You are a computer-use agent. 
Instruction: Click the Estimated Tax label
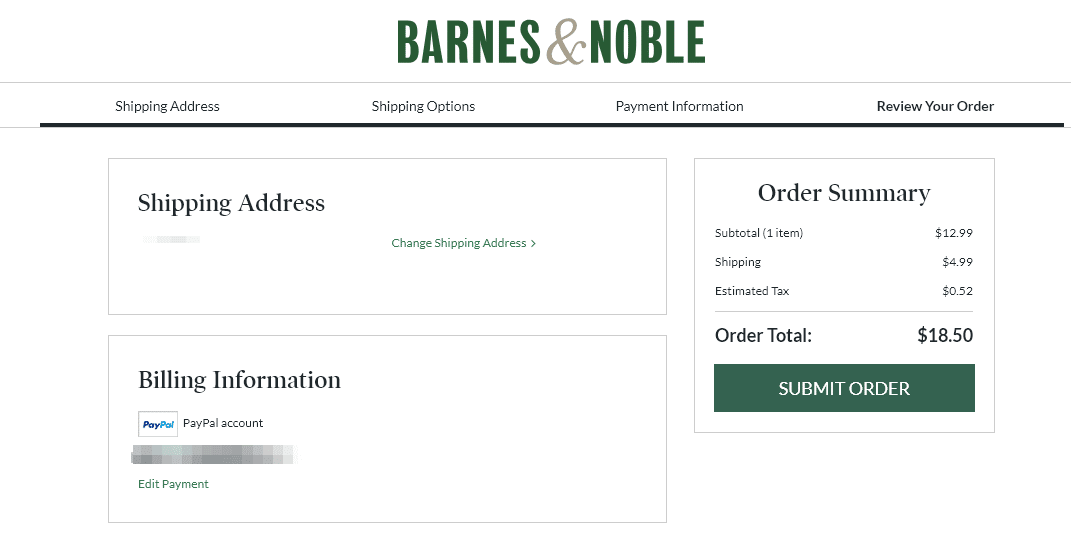[752, 291]
